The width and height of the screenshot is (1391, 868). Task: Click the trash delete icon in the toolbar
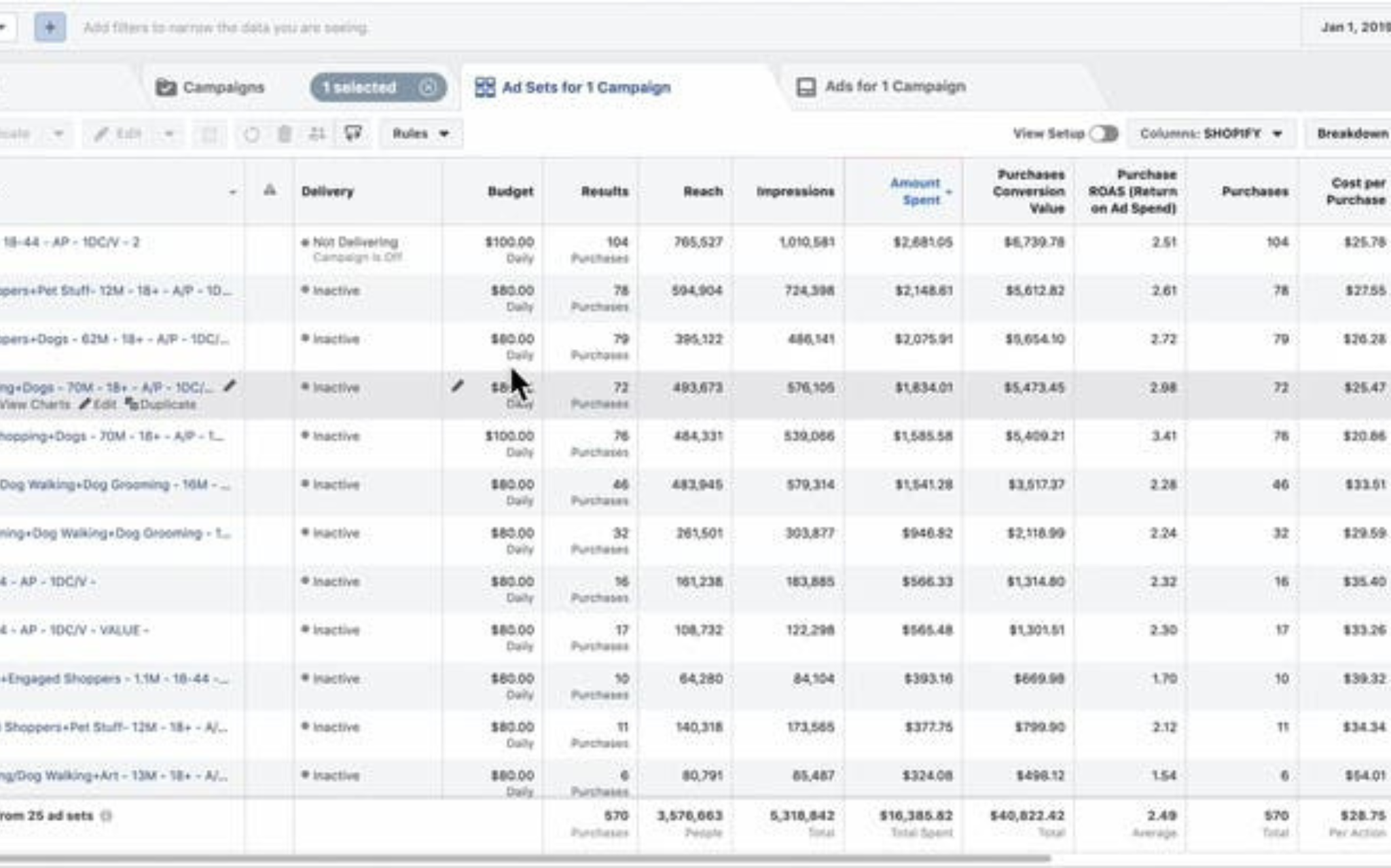[285, 134]
